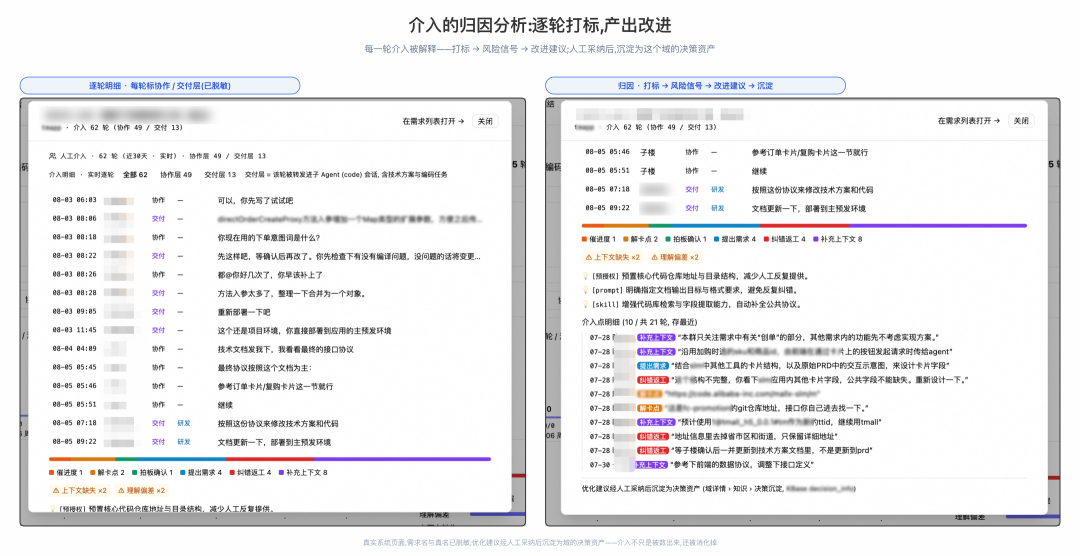1080x556 pixels.
Task: Select the row 最终协议按照这个文档为主:
Action: [270, 368]
